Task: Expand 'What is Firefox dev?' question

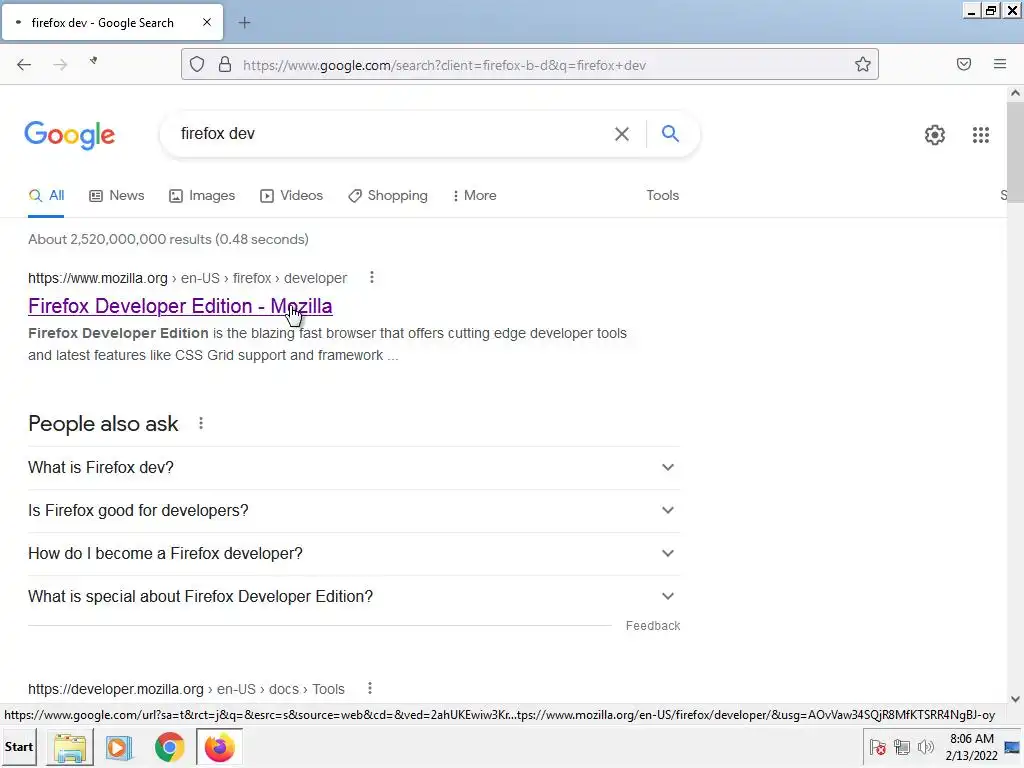Action: pyautogui.click(x=353, y=468)
